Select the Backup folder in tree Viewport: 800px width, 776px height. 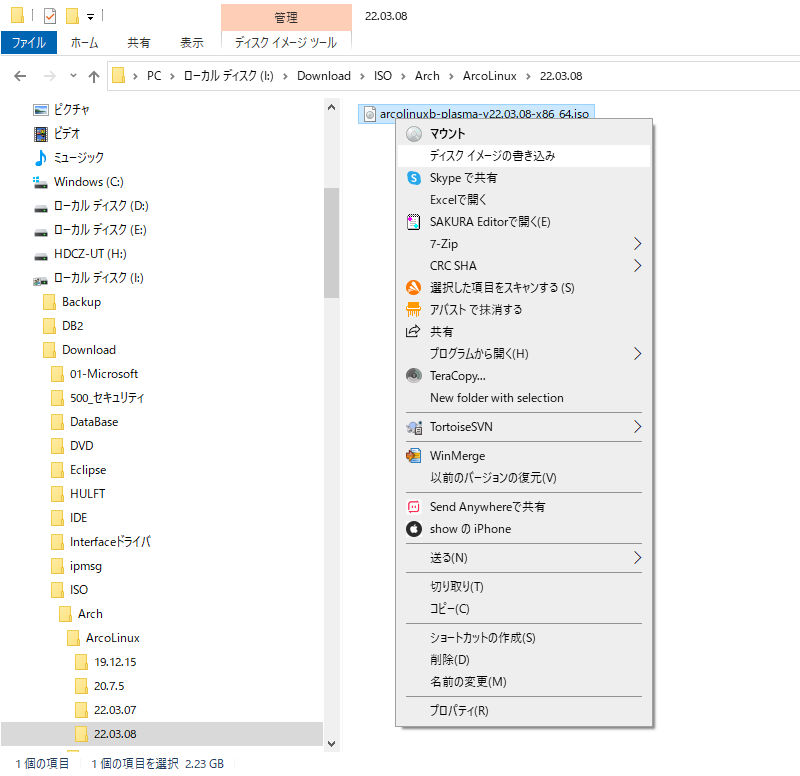(81, 302)
